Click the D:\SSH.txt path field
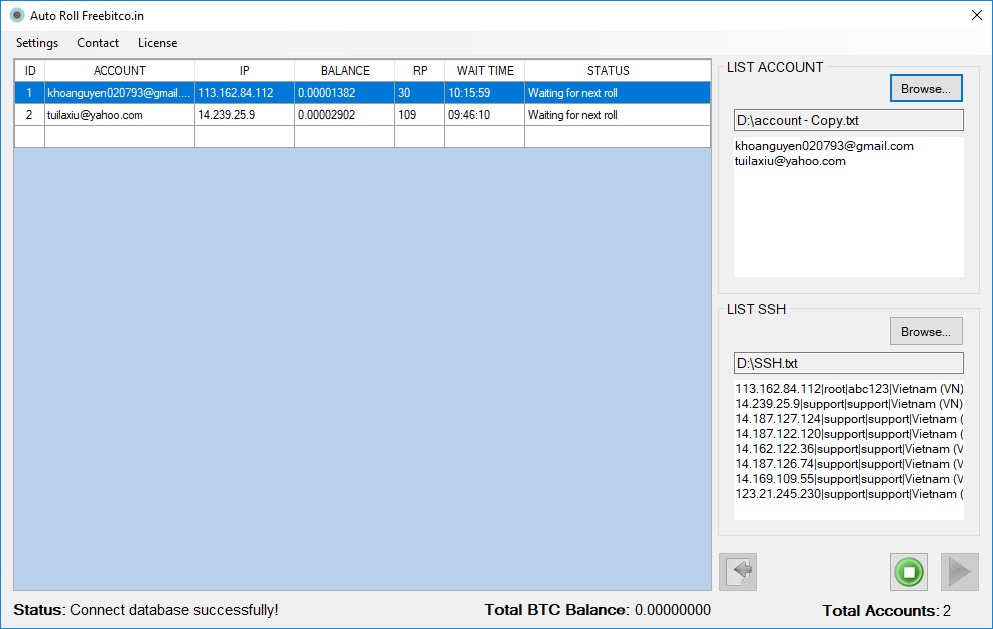 [x=849, y=363]
